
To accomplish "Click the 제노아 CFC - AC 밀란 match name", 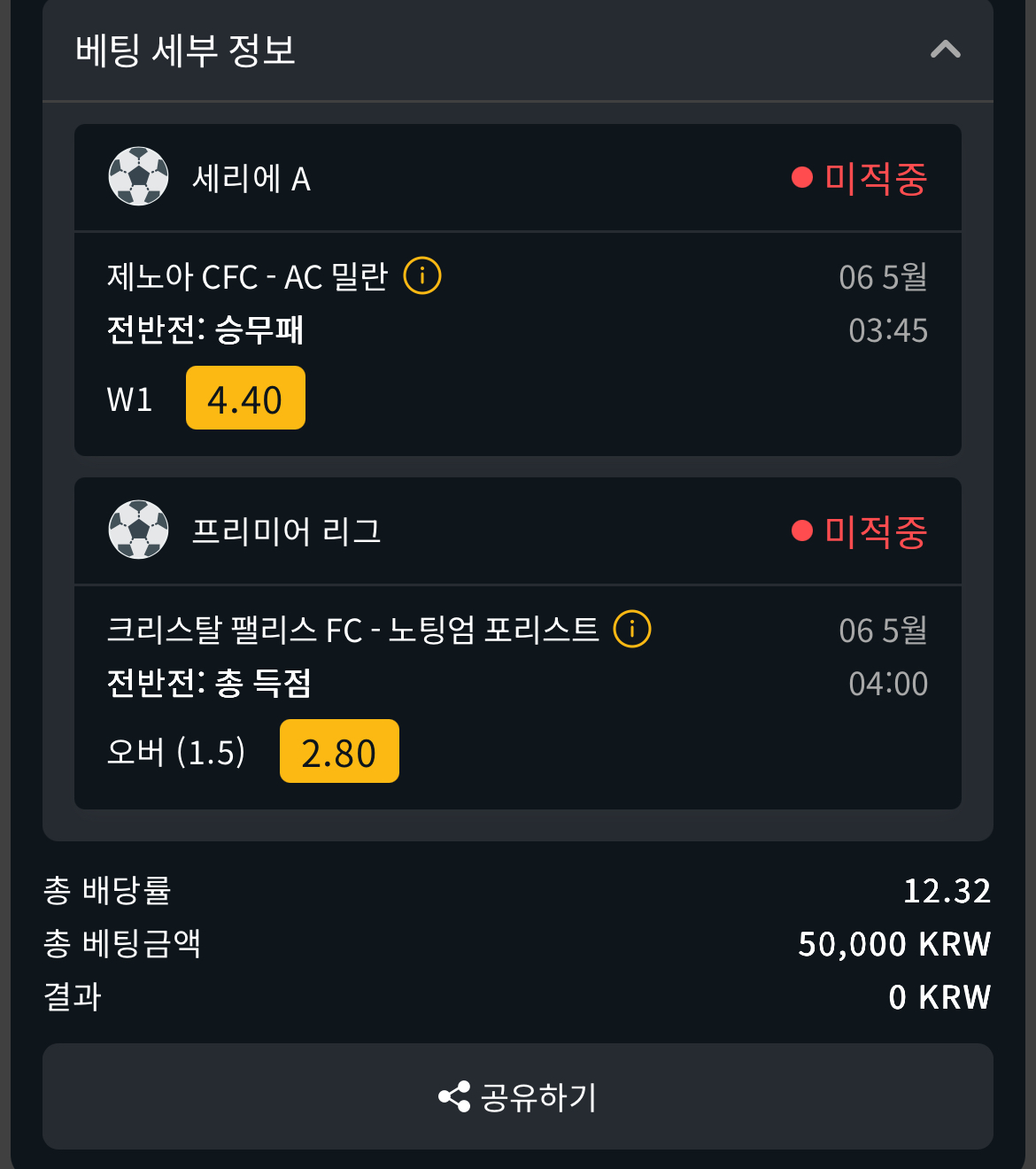I will (x=247, y=277).
